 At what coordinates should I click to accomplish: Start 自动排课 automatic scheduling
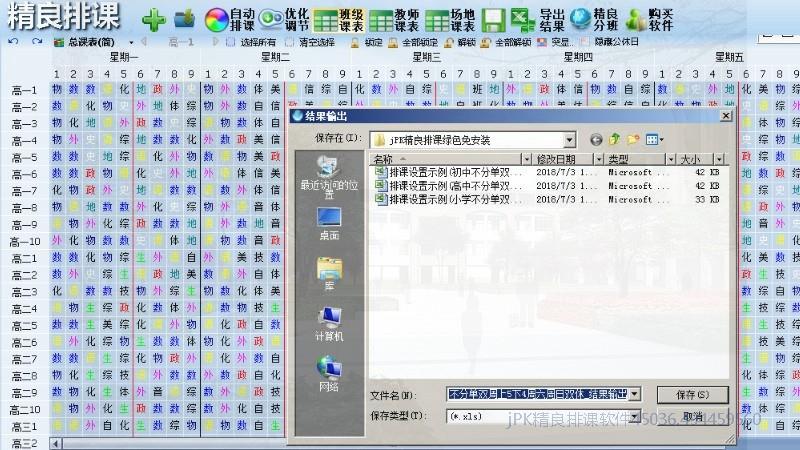[x=230, y=19]
